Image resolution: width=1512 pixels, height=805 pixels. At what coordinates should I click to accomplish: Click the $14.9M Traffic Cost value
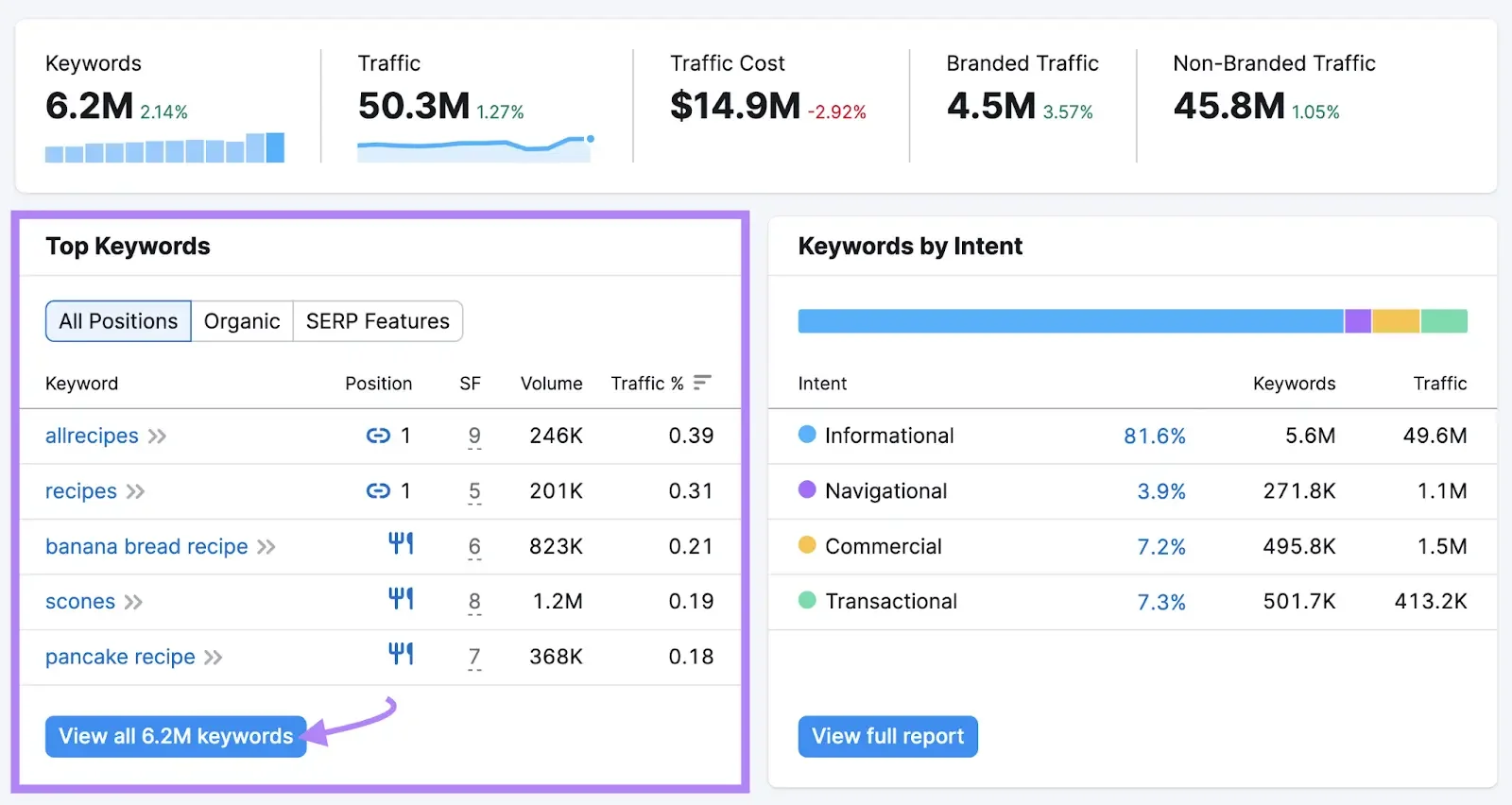[735, 106]
